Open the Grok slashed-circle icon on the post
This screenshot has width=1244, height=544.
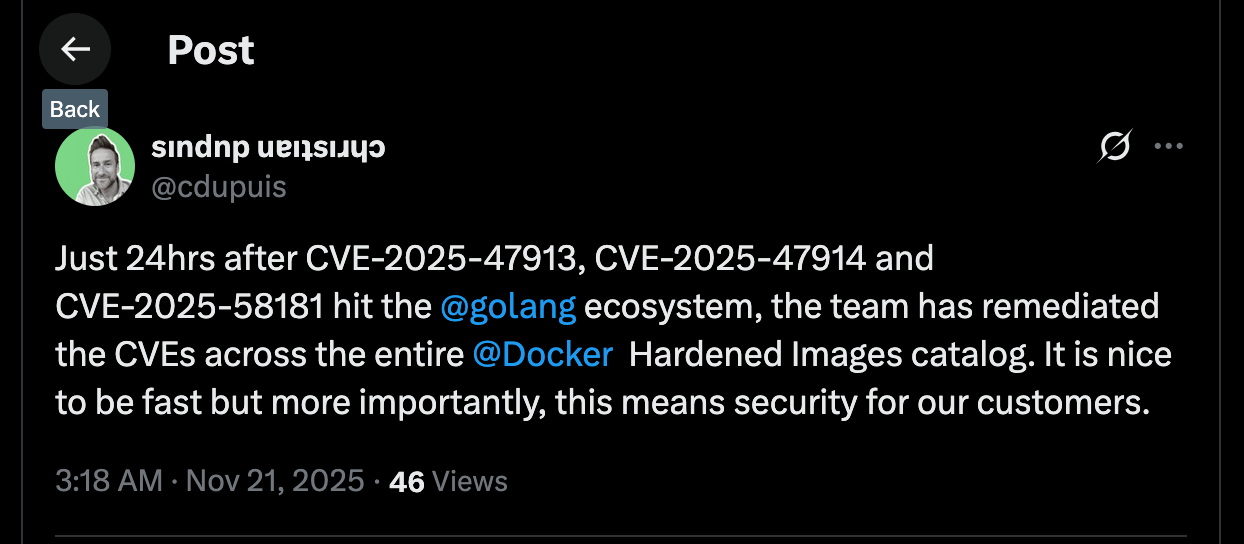point(1115,146)
